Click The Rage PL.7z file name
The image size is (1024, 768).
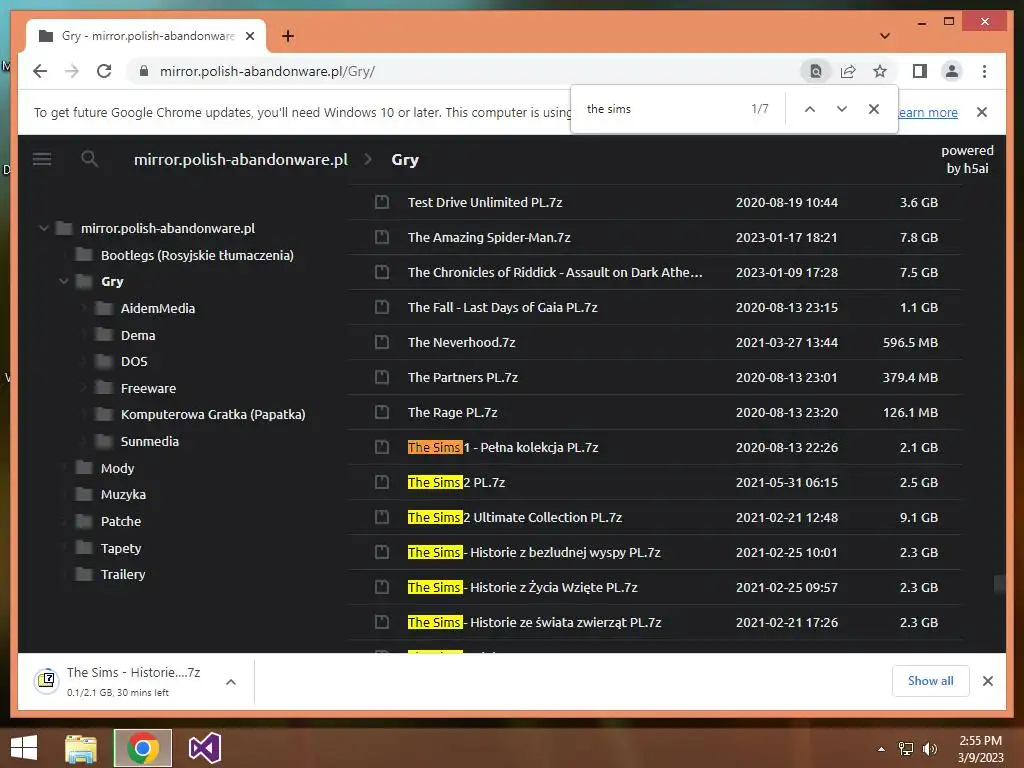(x=453, y=413)
